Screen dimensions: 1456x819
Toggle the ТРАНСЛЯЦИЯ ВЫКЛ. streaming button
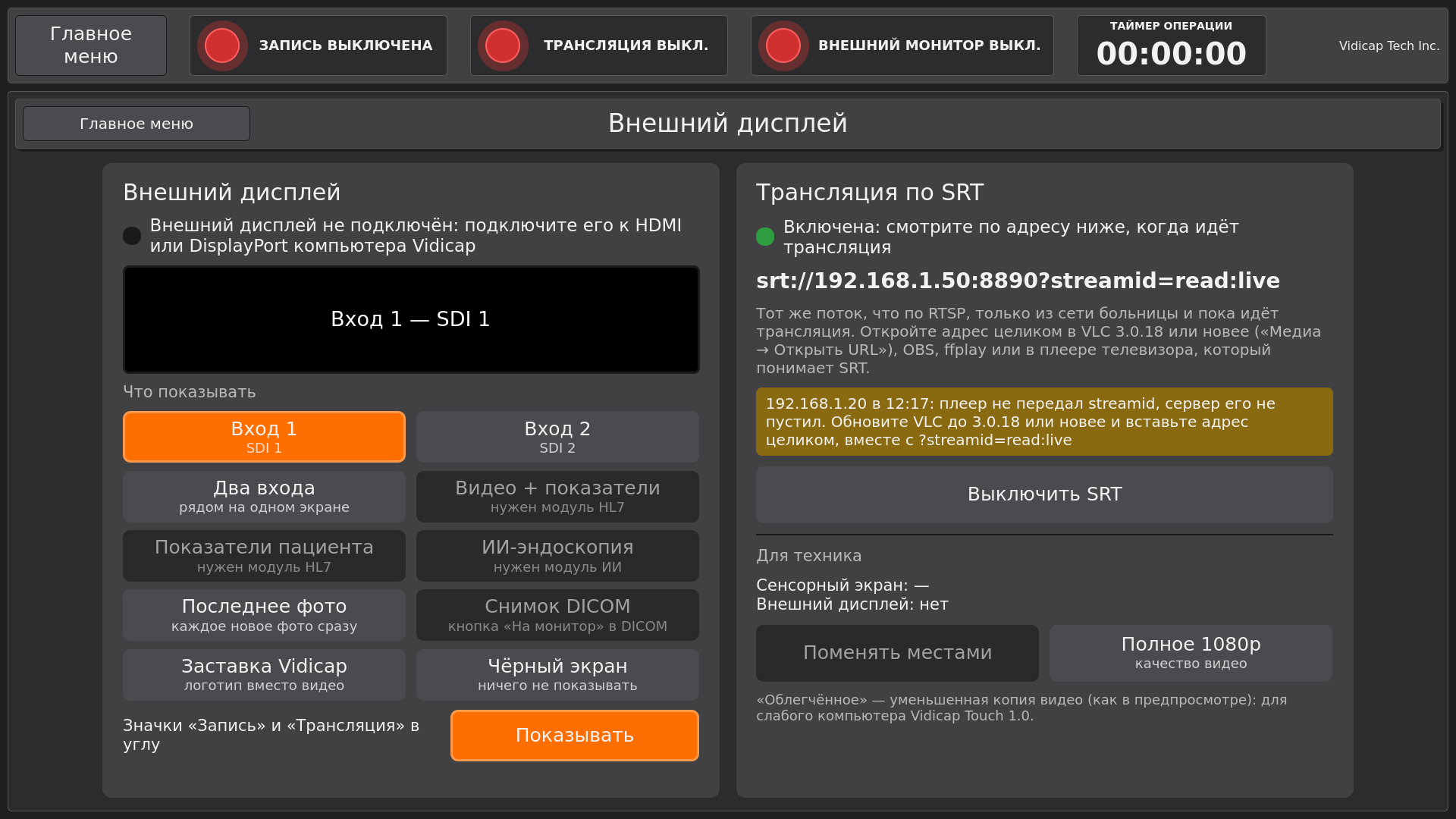[599, 45]
